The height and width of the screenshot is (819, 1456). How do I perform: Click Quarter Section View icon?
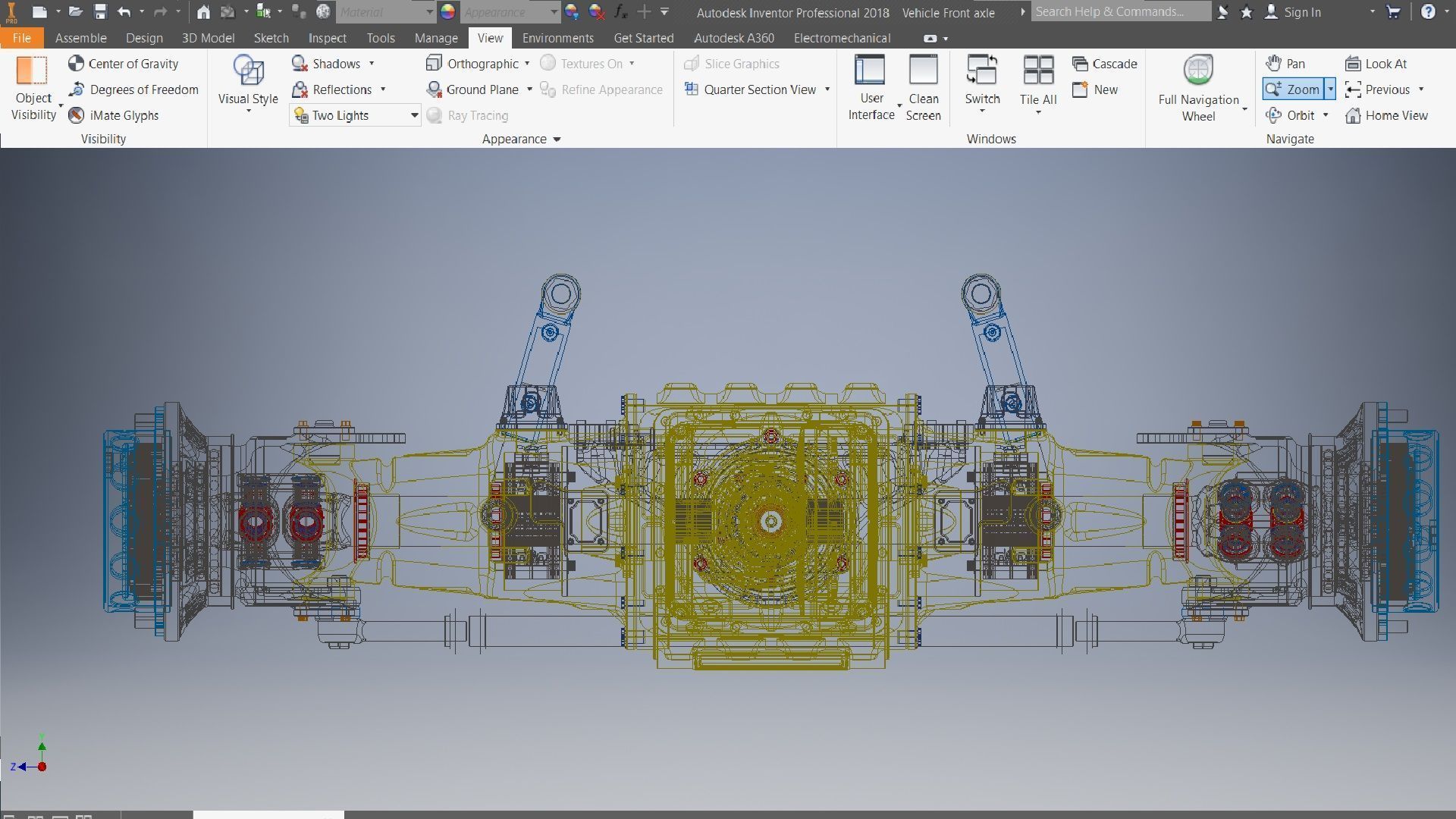pos(692,89)
